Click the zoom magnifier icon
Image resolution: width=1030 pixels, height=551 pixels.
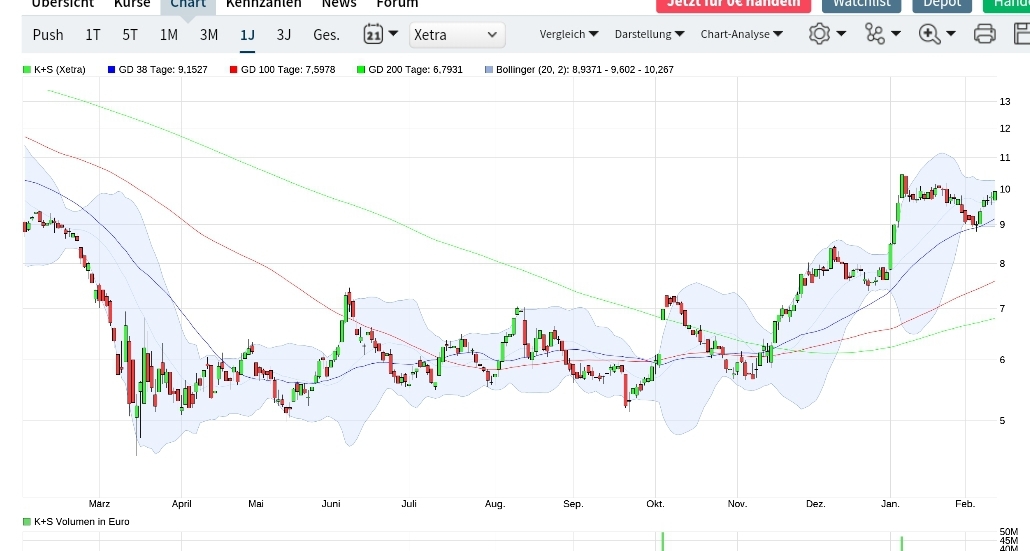coord(929,33)
